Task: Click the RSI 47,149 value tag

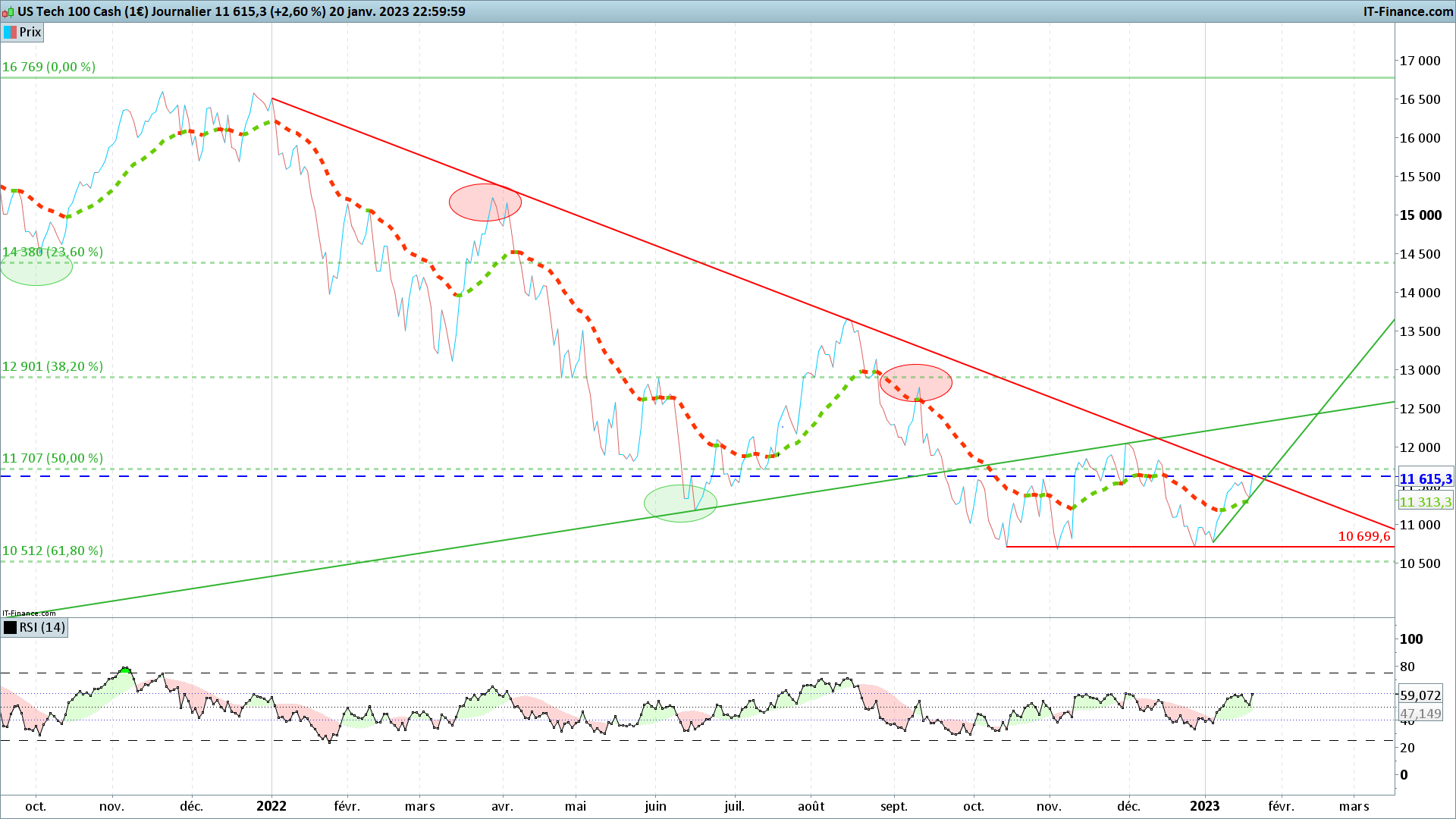Action: click(x=1420, y=714)
